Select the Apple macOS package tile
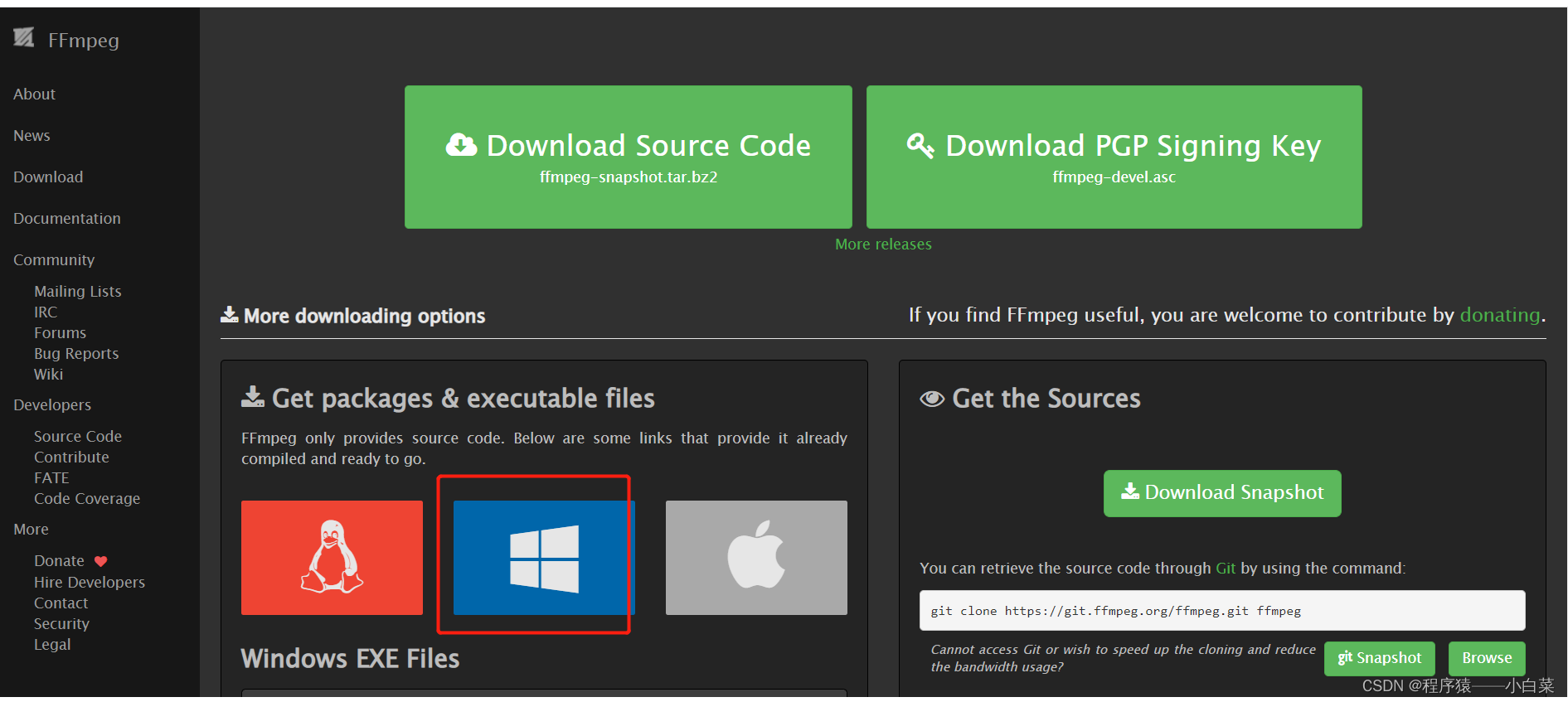This screenshot has width=1568, height=702. pyautogui.click(x=756, y=557)
